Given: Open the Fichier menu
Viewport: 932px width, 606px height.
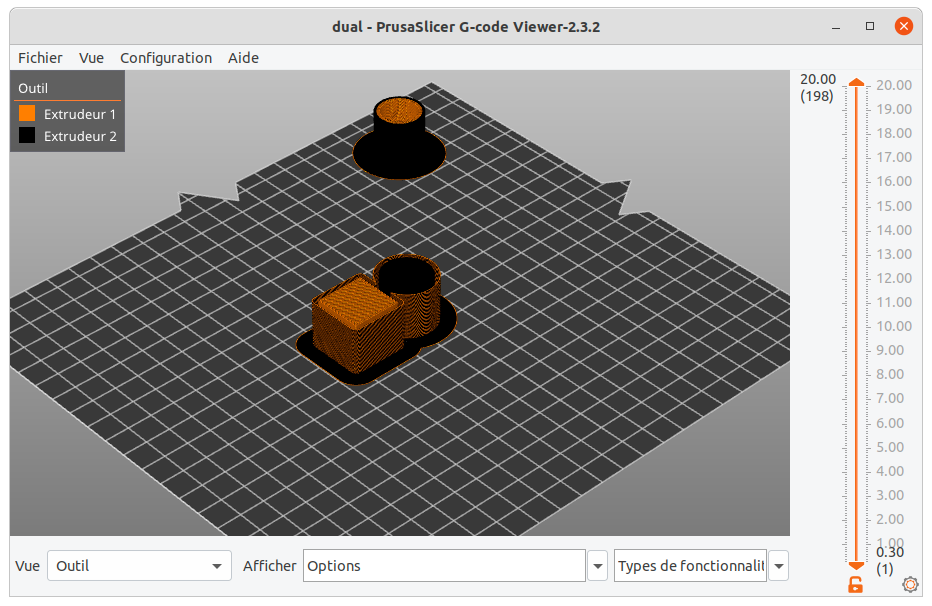Looking at the screenshot, I should click(x=40, y=58).
